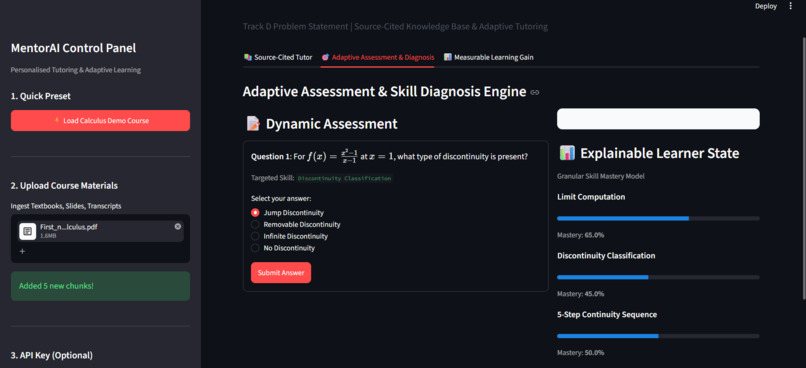Click the 'Select your answer:' label
Viewport: 806px width, 368px height.
[x=281, y=198]
